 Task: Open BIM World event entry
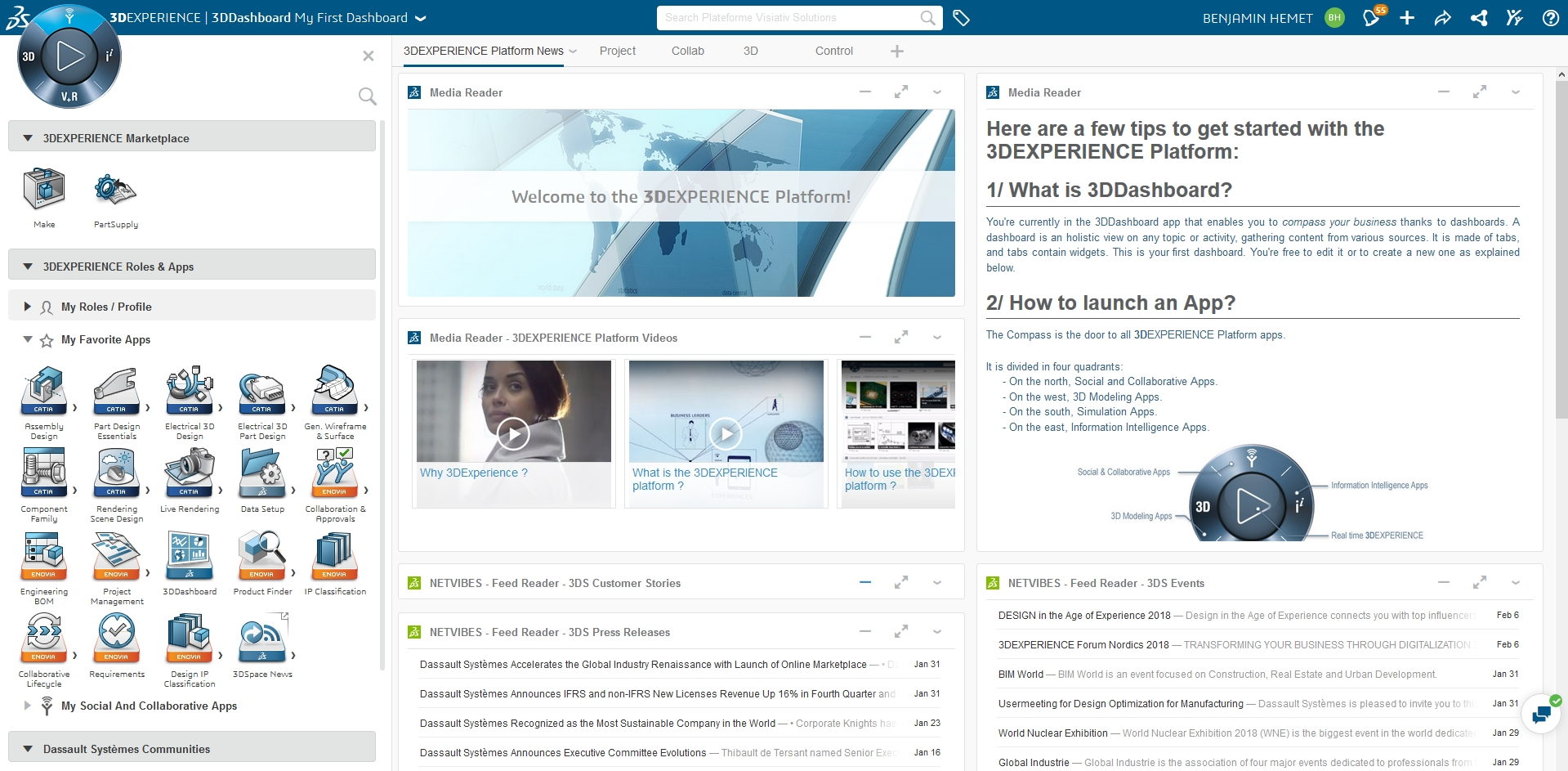(1258, 675)
